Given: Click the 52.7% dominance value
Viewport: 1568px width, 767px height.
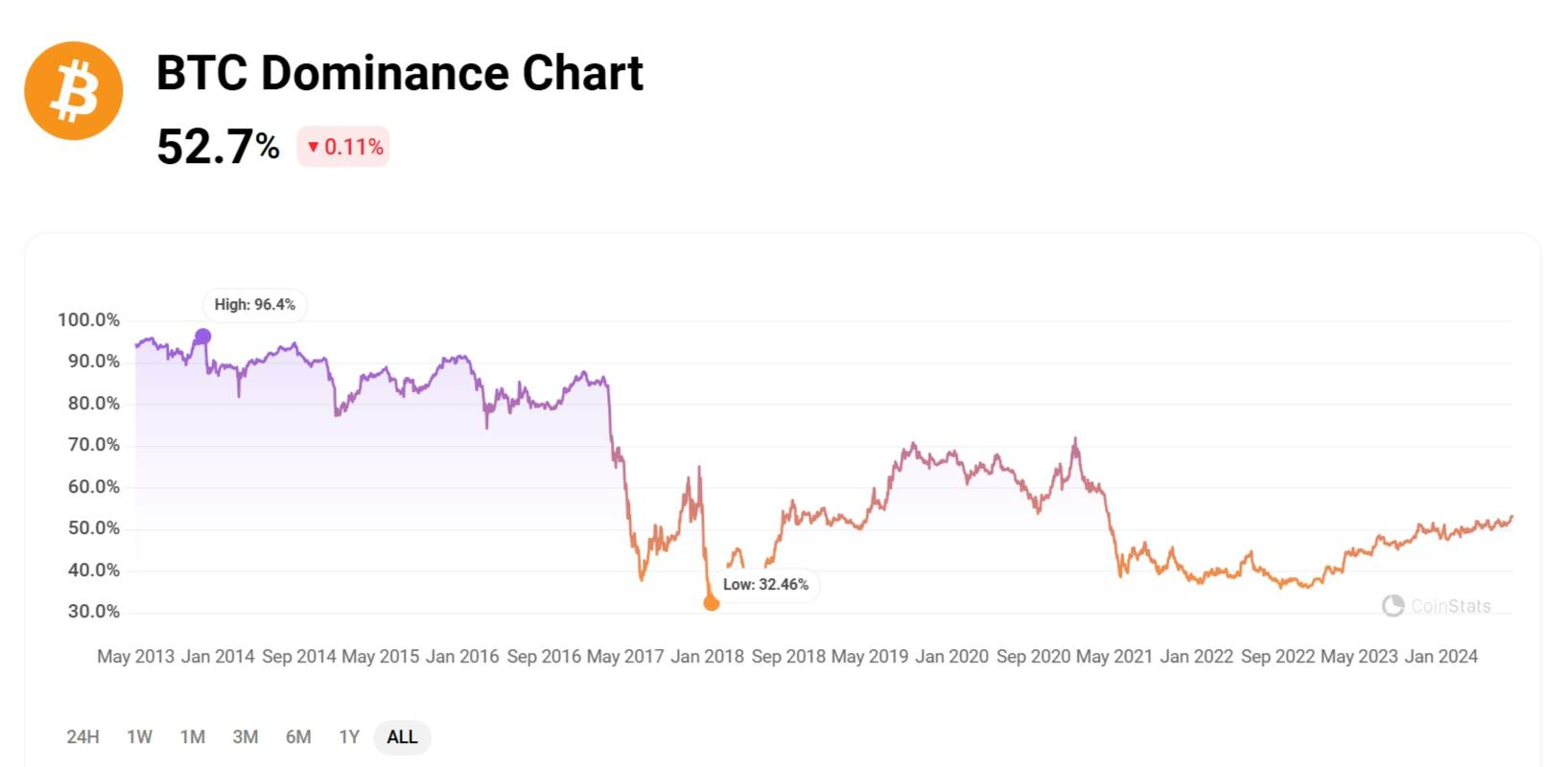Looking at the screenshot, I should 219,147.
